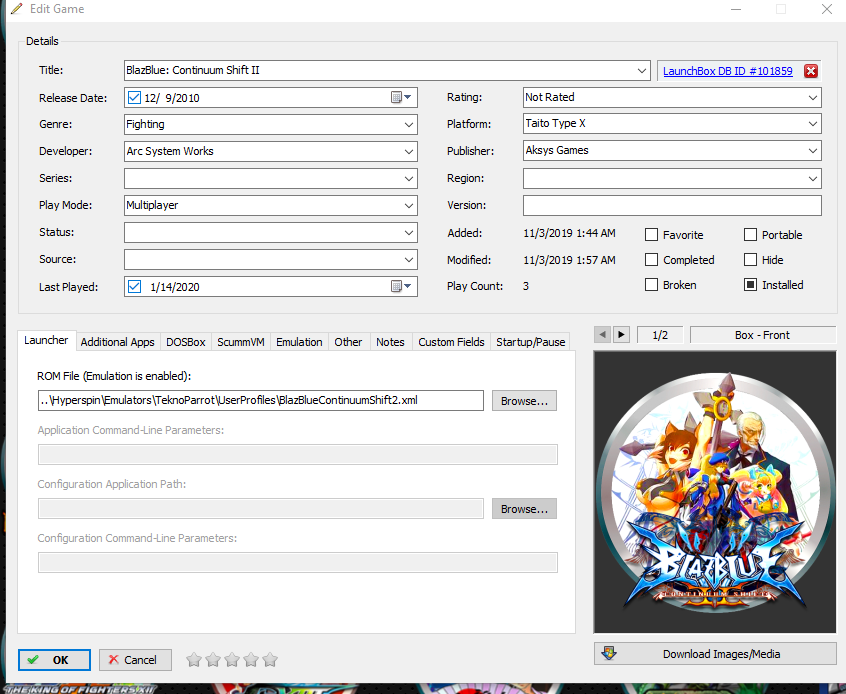Click the Box - Front image type selector
The width and height of the screenshot is (846, 694).
coord(762,335)
